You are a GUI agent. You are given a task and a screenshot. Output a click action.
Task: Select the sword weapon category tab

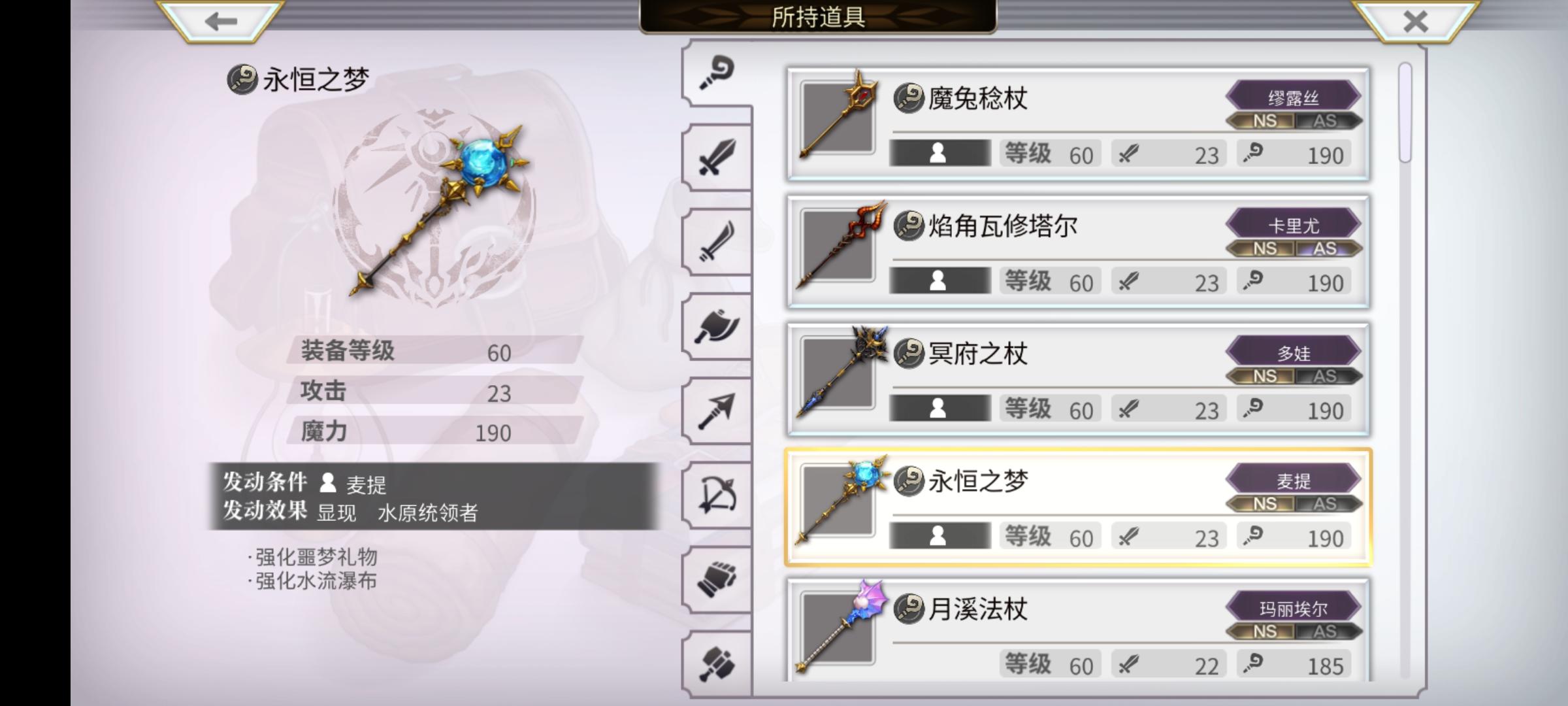[x=717, y=158]
